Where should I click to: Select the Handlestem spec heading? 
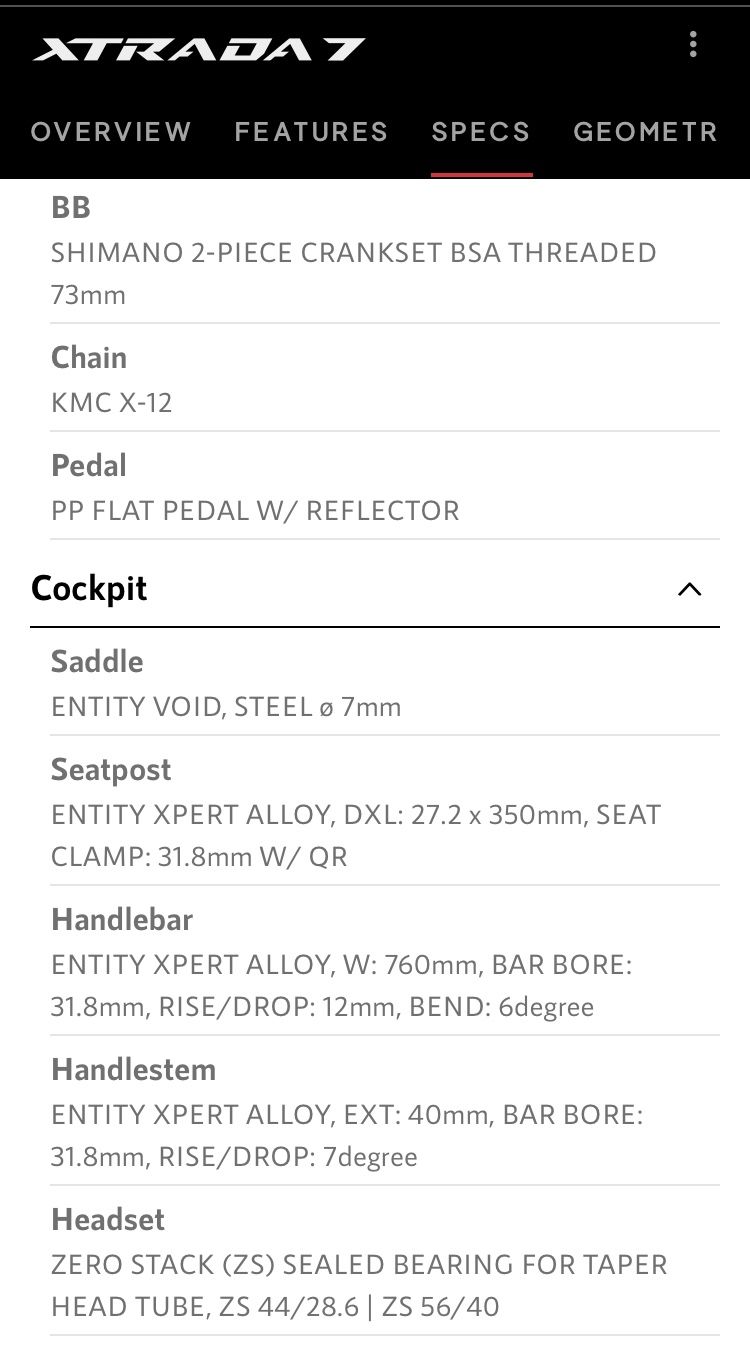pyautogui.click(x=133, y=1069)
